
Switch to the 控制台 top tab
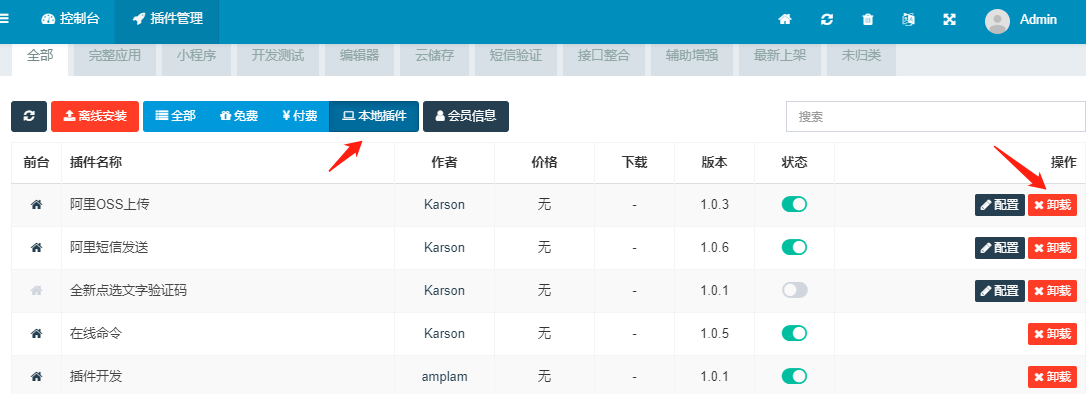(x=70, y=19)
